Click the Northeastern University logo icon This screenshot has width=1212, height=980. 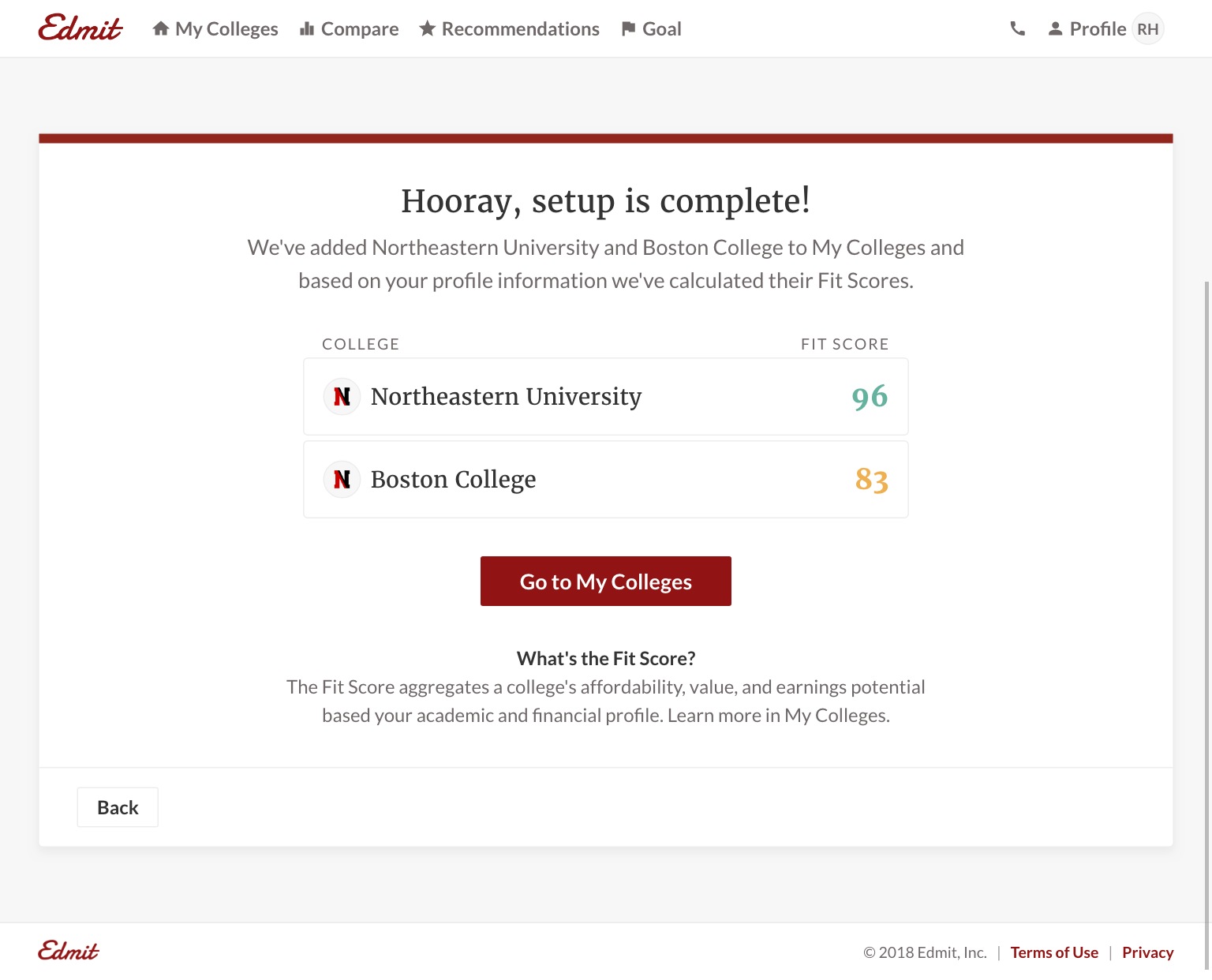coord(342,396)
